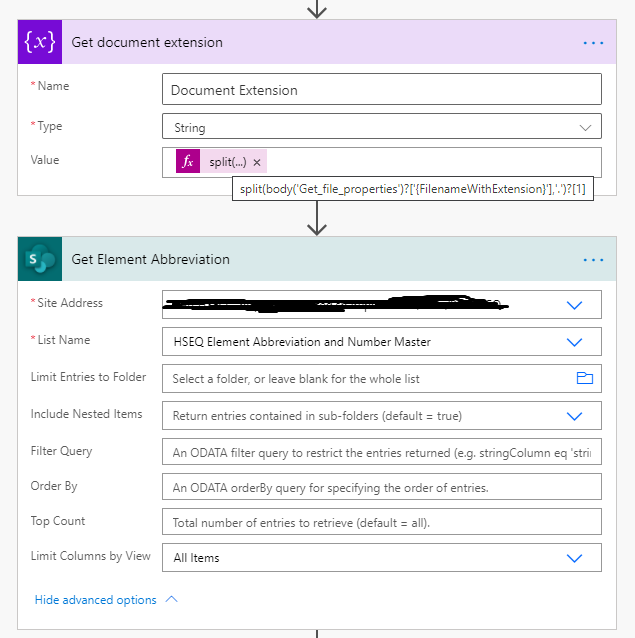Click the Limit Columns by View label
The height and width of the screenshot is (638, 635).
[x=91, y=556]
